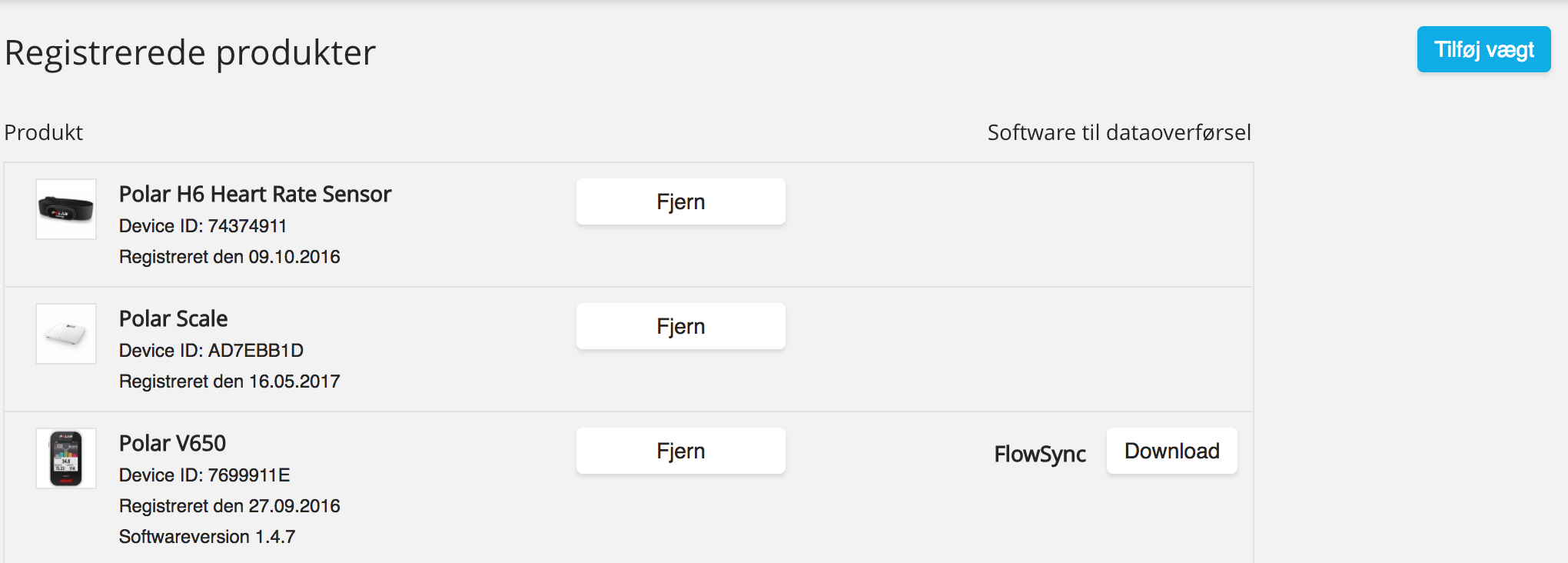Viewport: 1568px width, 563px height.
Task: Click the Polar H6 Heart Rate Sensor thumbnail
Action: [66, 209]
